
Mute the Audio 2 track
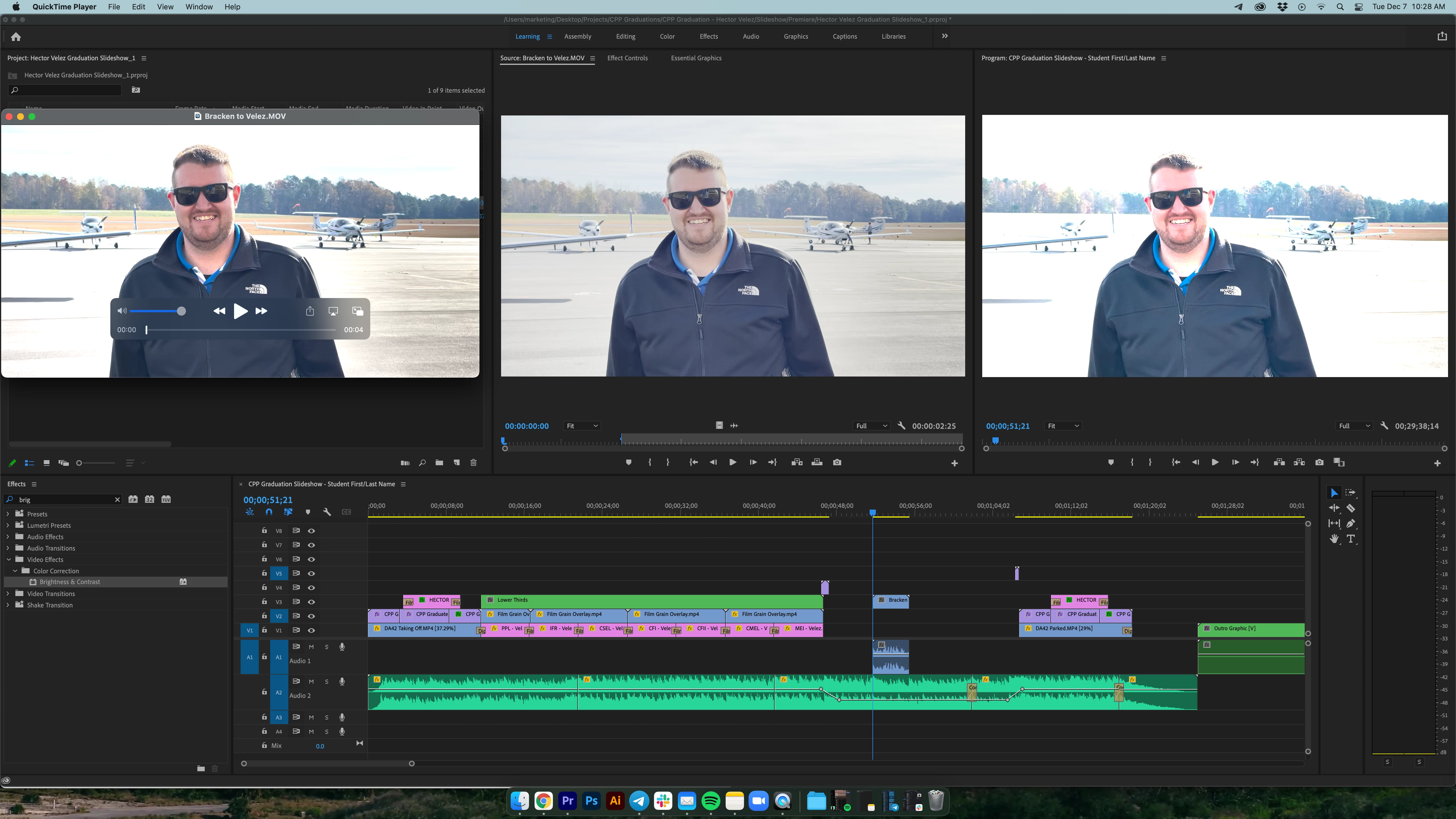(x=311, y=682)
